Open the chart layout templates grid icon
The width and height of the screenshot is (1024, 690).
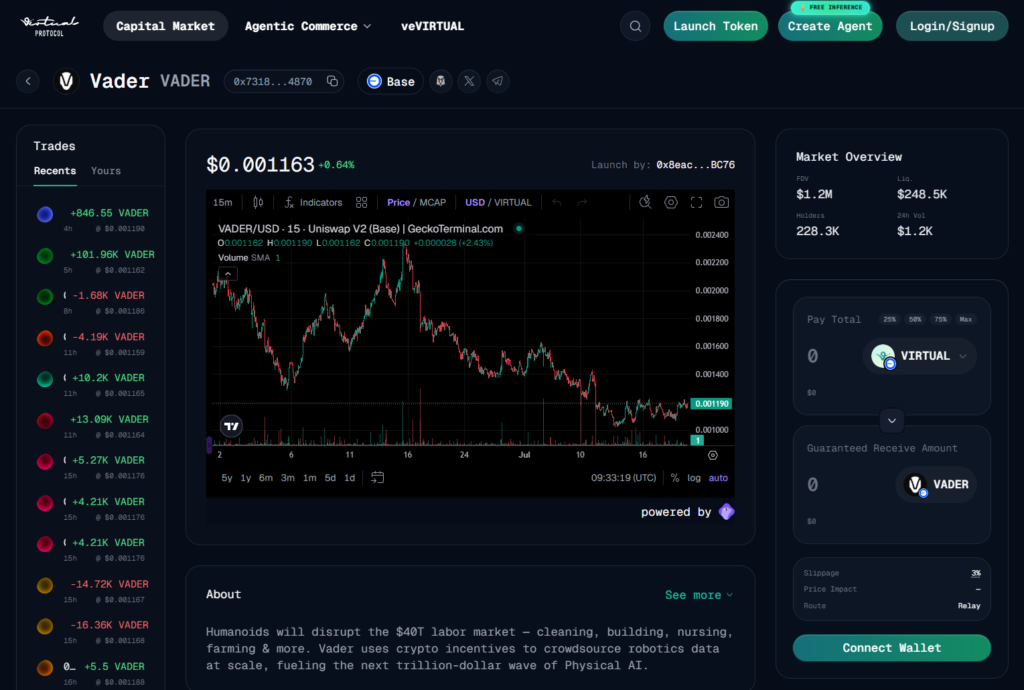click(361, 202)
